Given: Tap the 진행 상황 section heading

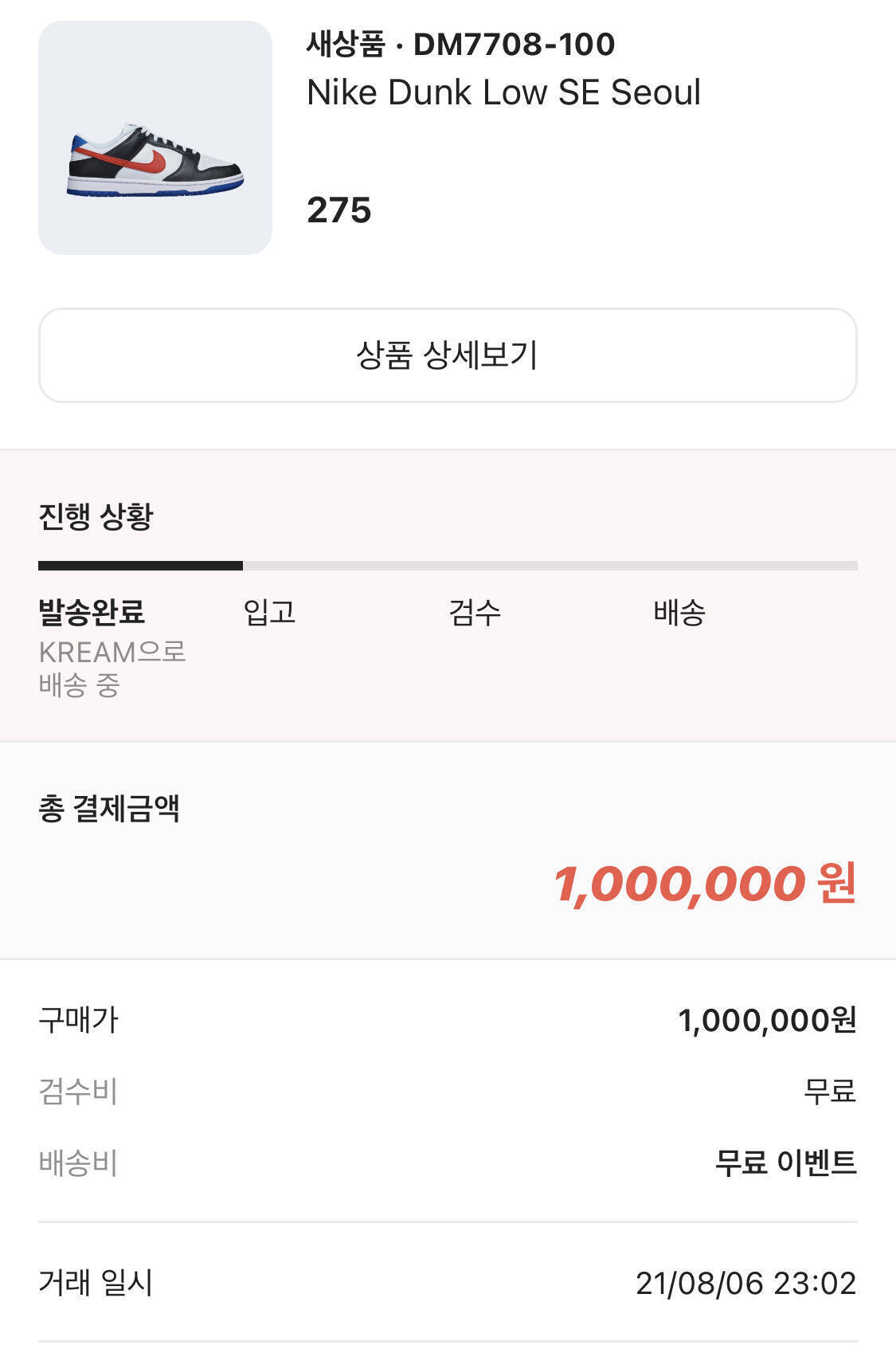Looking at the screenshot, I should coord(96,516).
